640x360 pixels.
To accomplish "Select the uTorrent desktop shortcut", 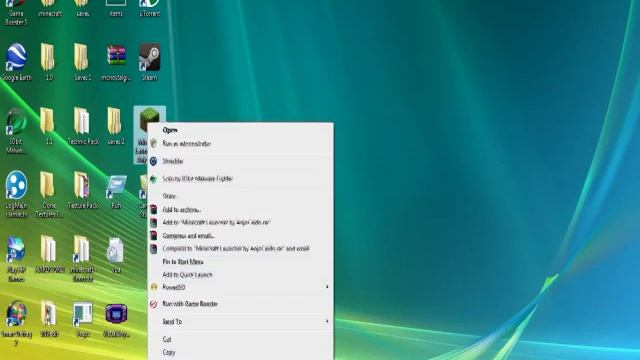I will click(149, 8).
